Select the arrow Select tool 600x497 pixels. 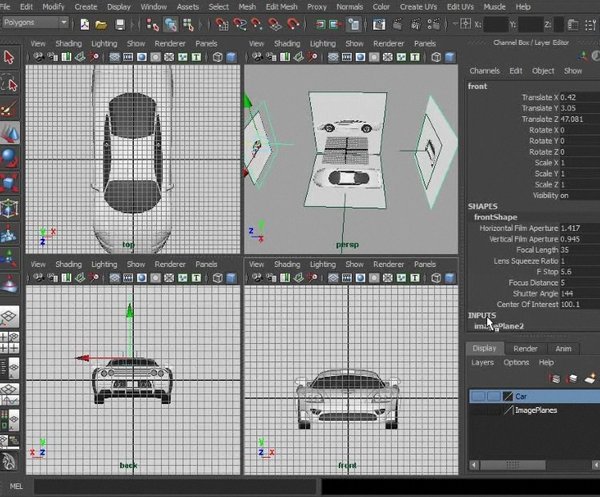point(9,57)
